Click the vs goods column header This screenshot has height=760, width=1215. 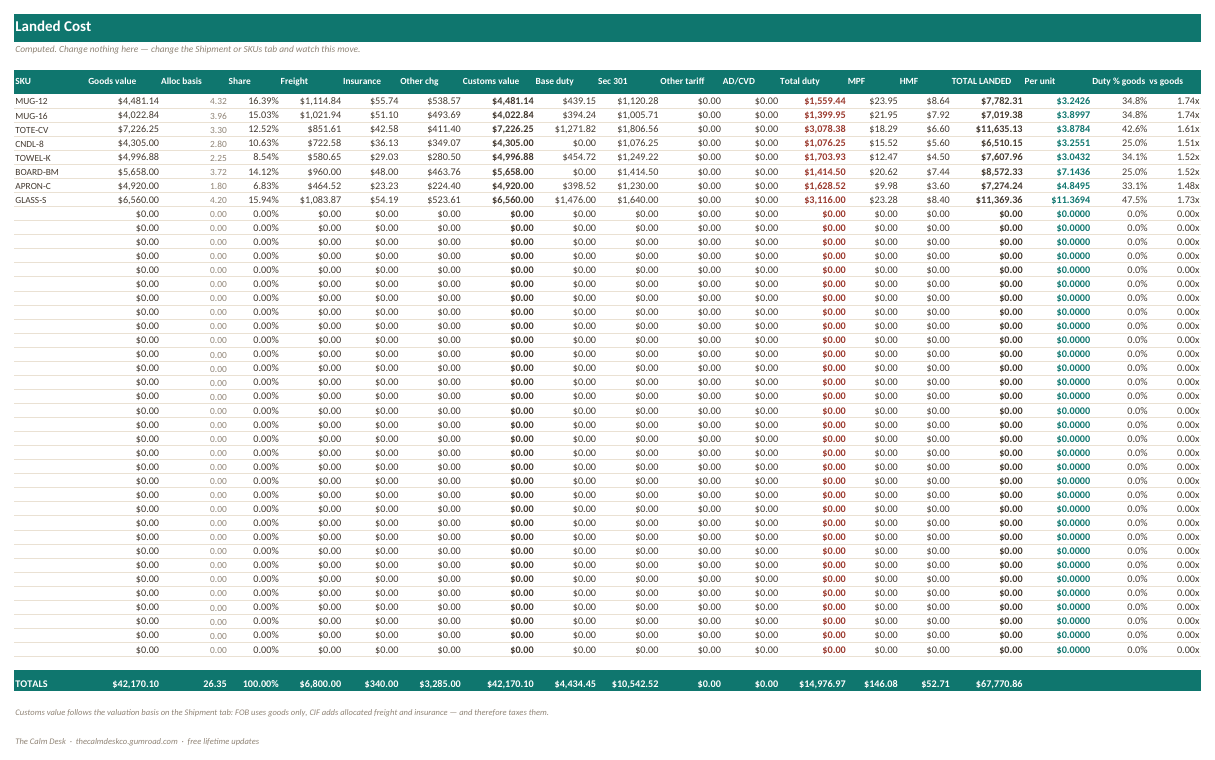(1166, 80)
